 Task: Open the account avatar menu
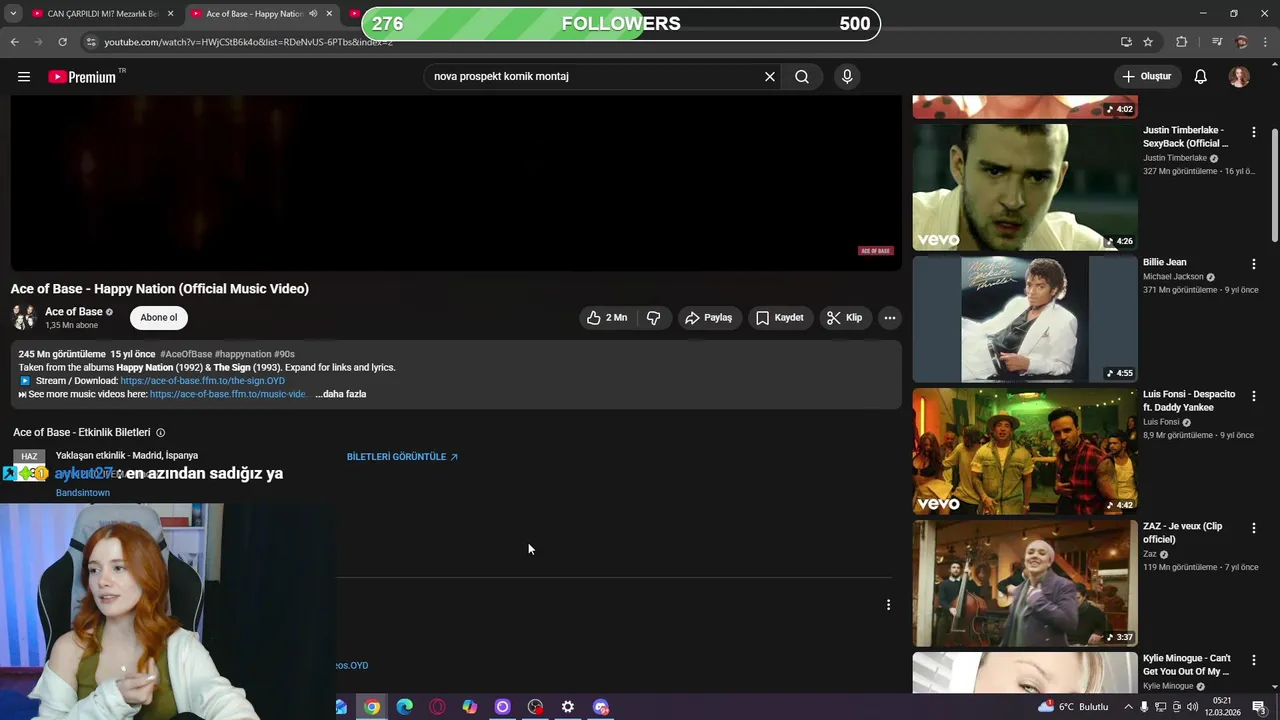tap(1239, 77)
